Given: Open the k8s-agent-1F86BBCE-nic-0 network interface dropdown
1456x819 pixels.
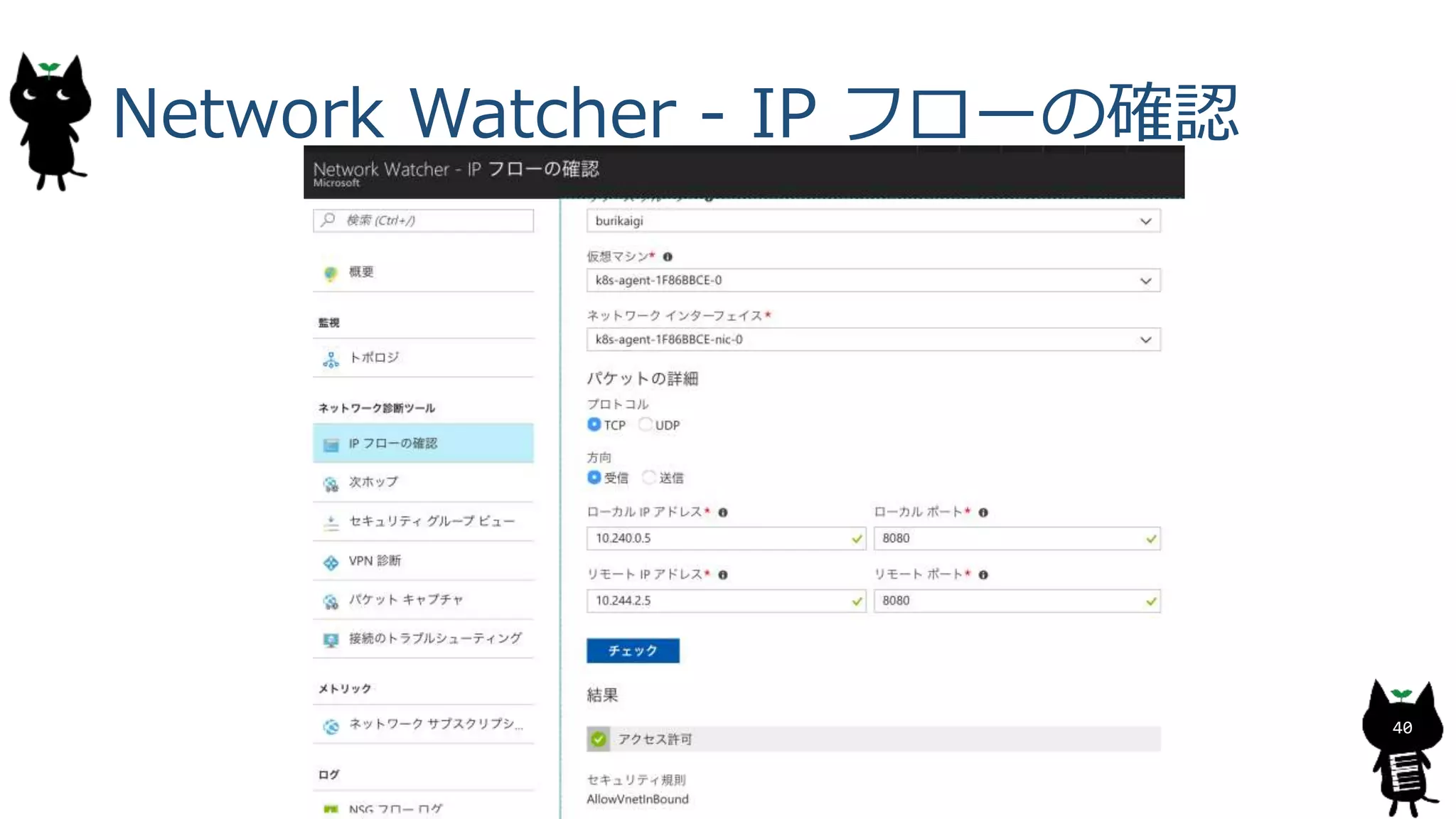Looking at the screenshot, I should tap(874, 340).
